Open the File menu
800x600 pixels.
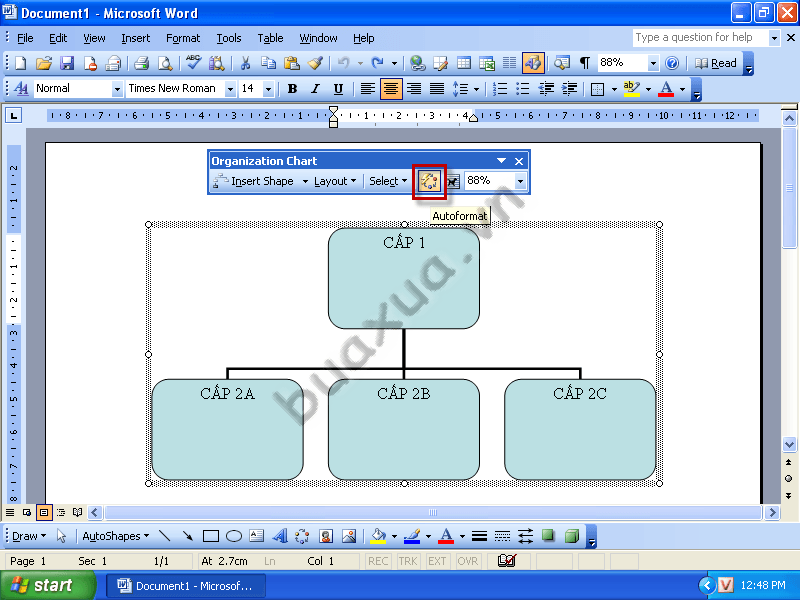[25, 38]
